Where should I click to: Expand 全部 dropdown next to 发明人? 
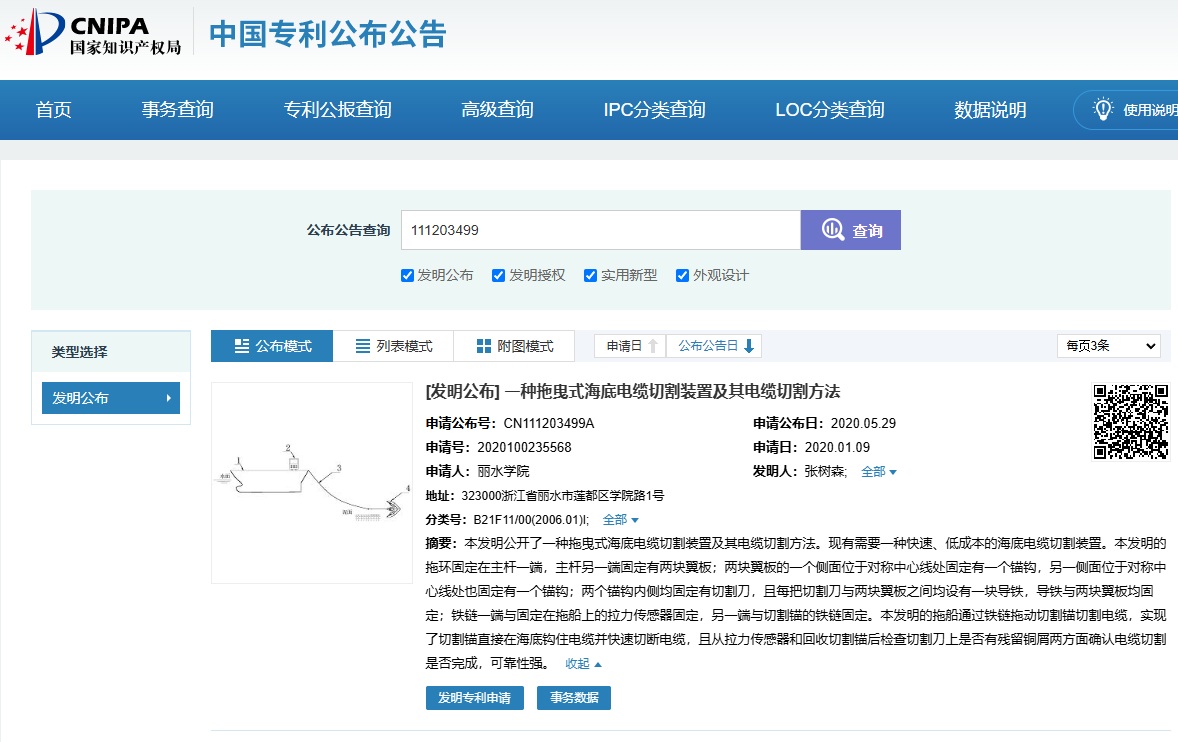pyautogui.click(x=877, y=471)
